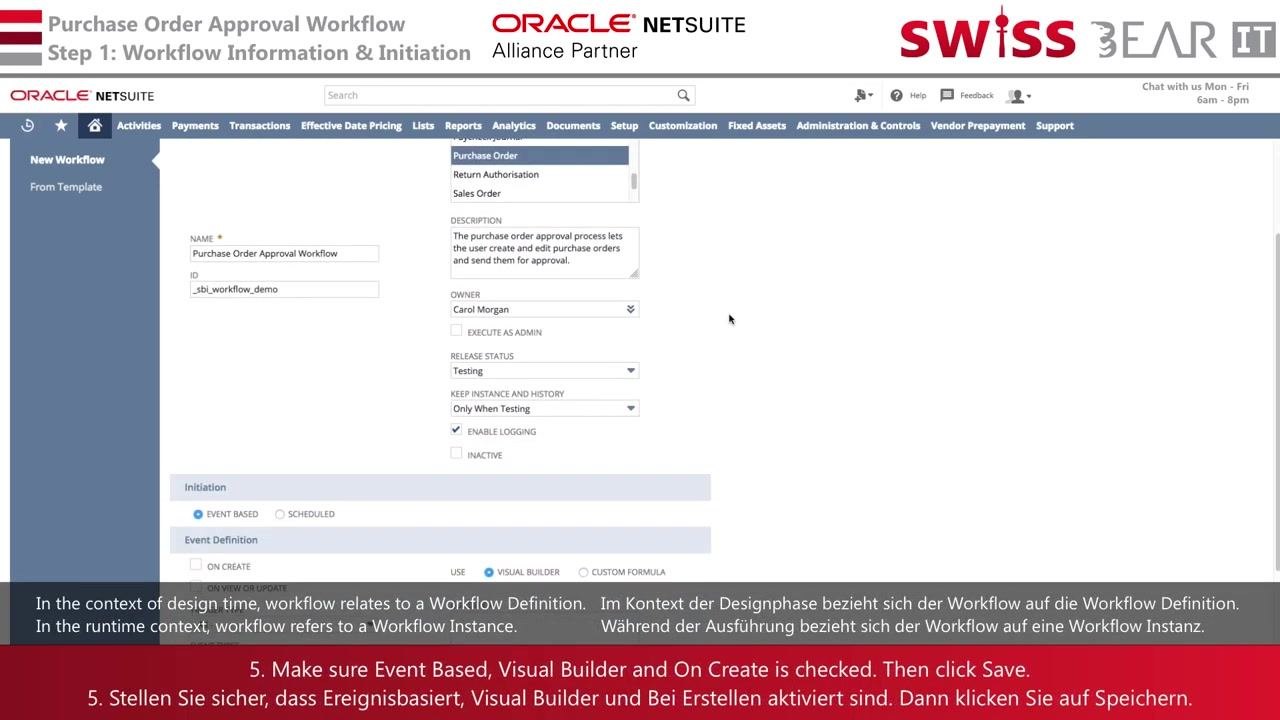1280x720 pixels.
Task: Open the Transactions menu
Action: (x=259, y=126)
